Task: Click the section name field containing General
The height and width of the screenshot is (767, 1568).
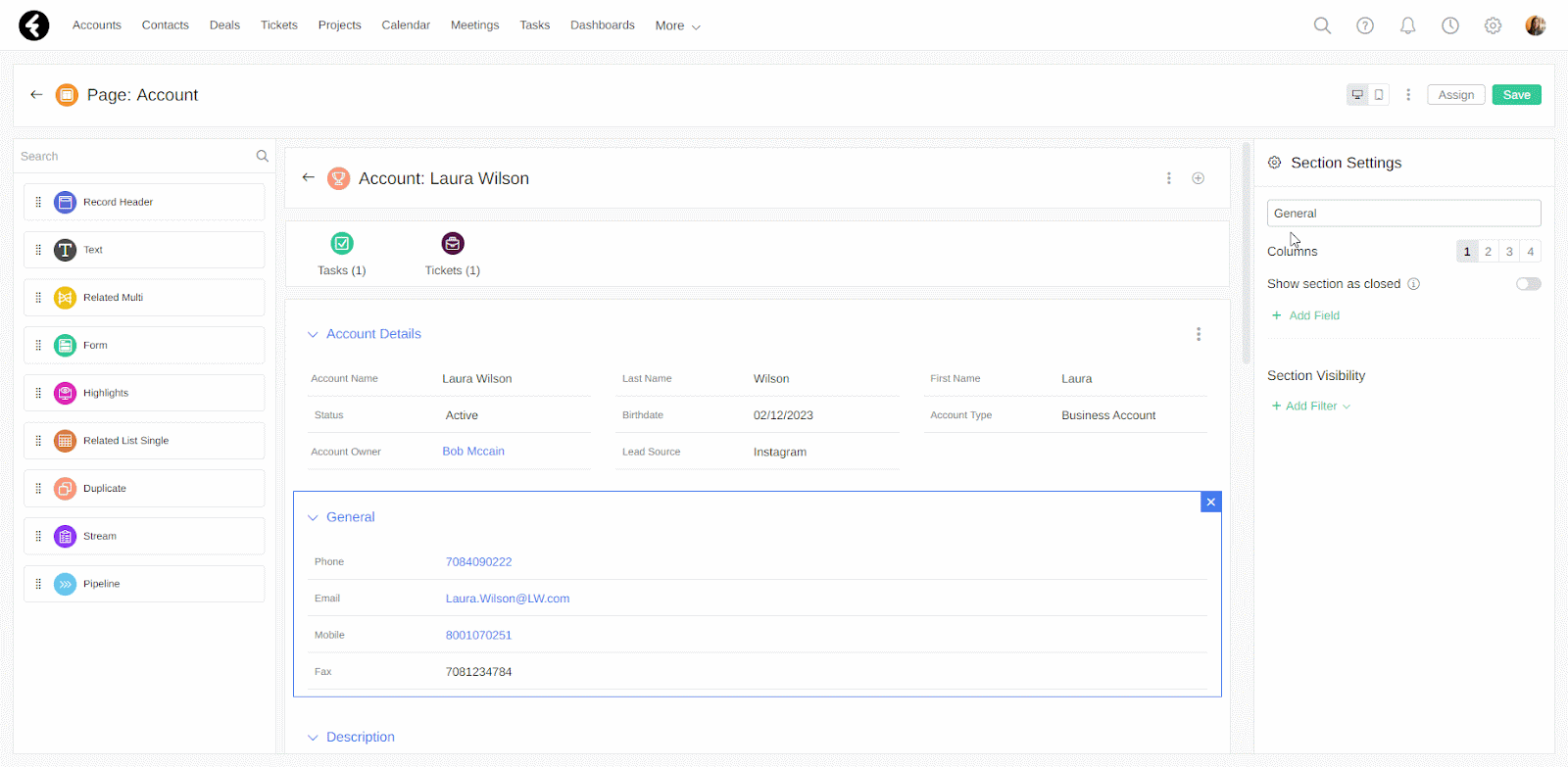Action: tap(1404, 214)
